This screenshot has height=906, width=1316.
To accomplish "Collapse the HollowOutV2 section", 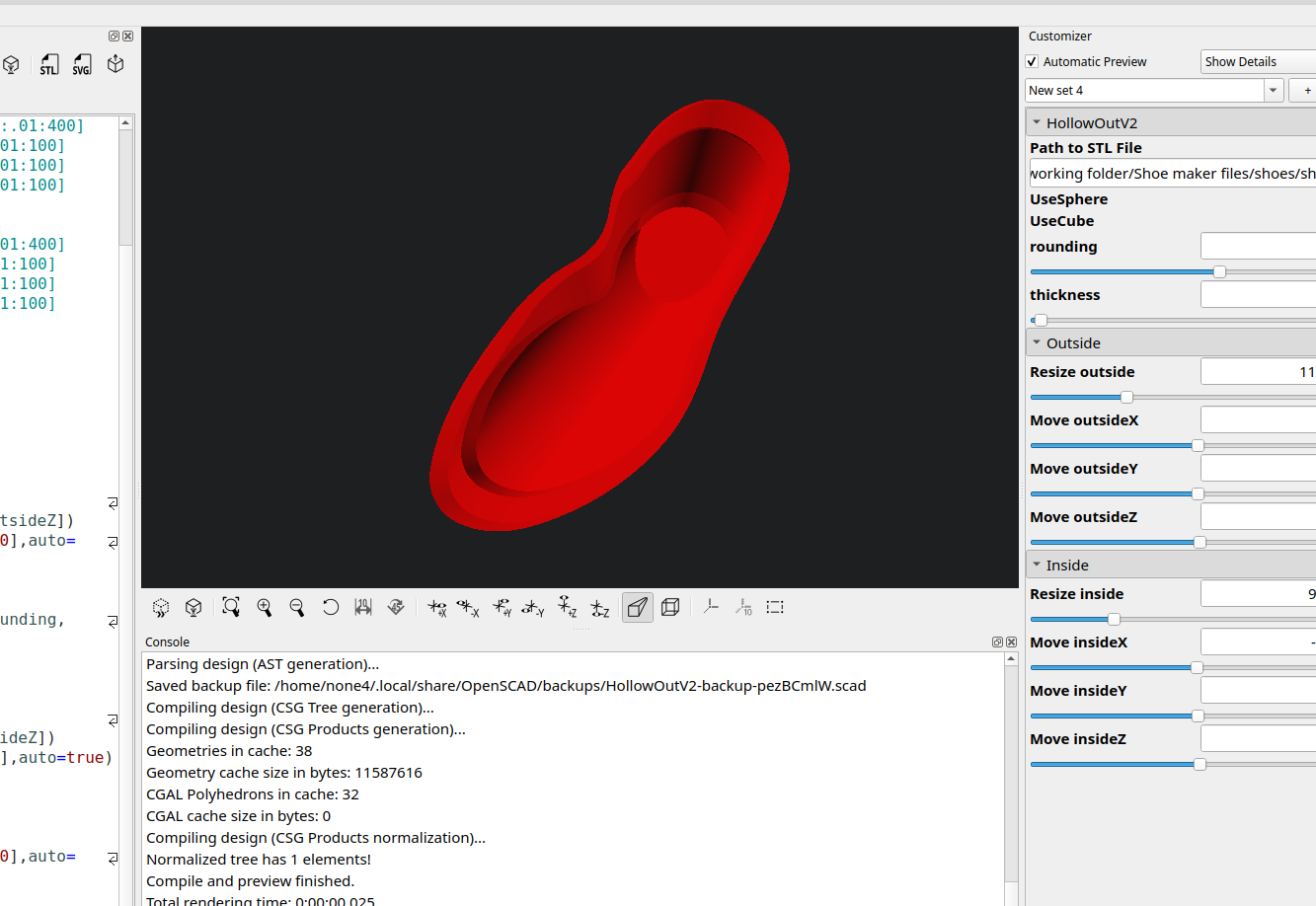I will (x=1037, y=122).
